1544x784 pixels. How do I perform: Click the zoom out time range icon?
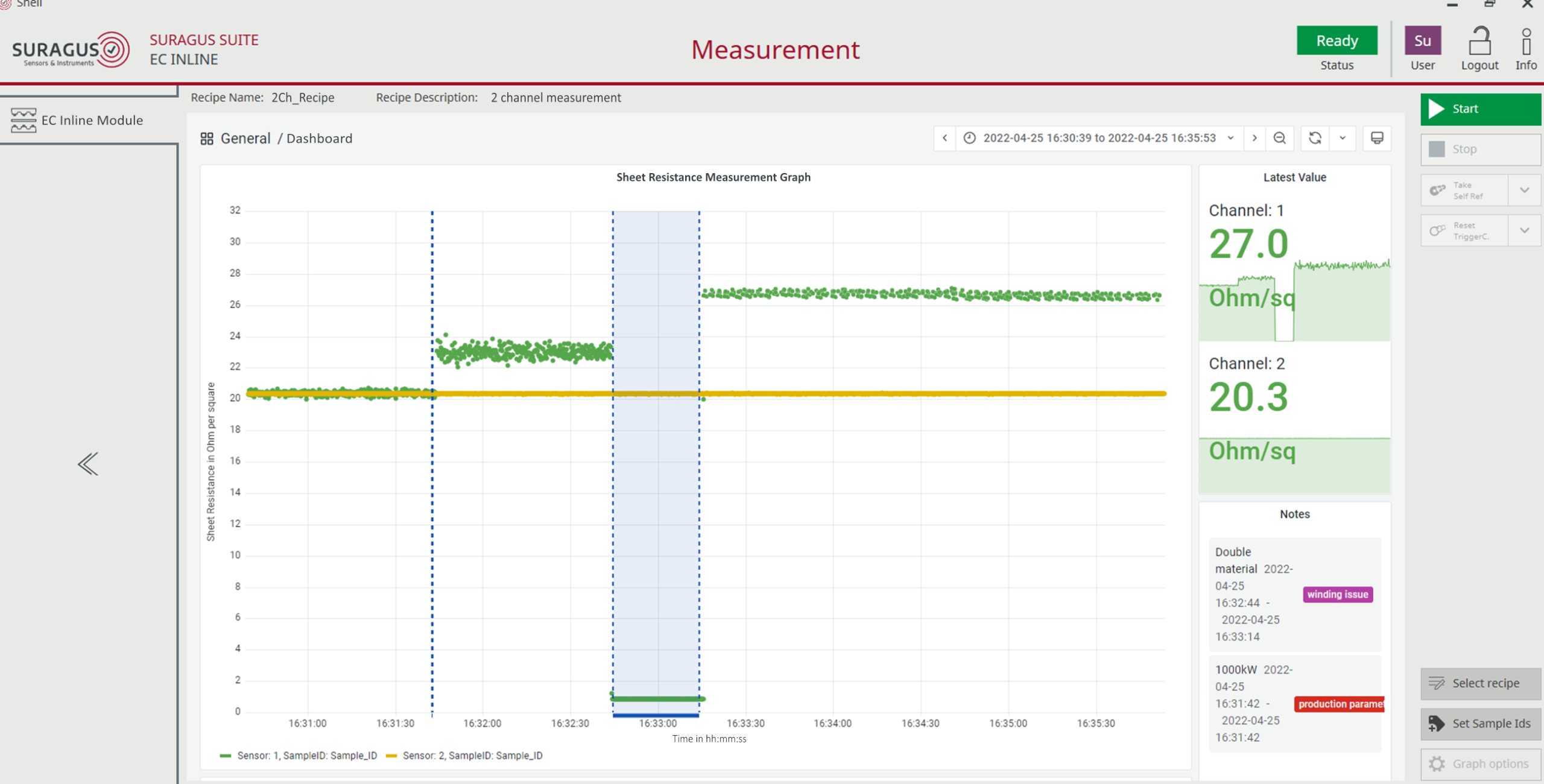click(x=1279, y=138)
